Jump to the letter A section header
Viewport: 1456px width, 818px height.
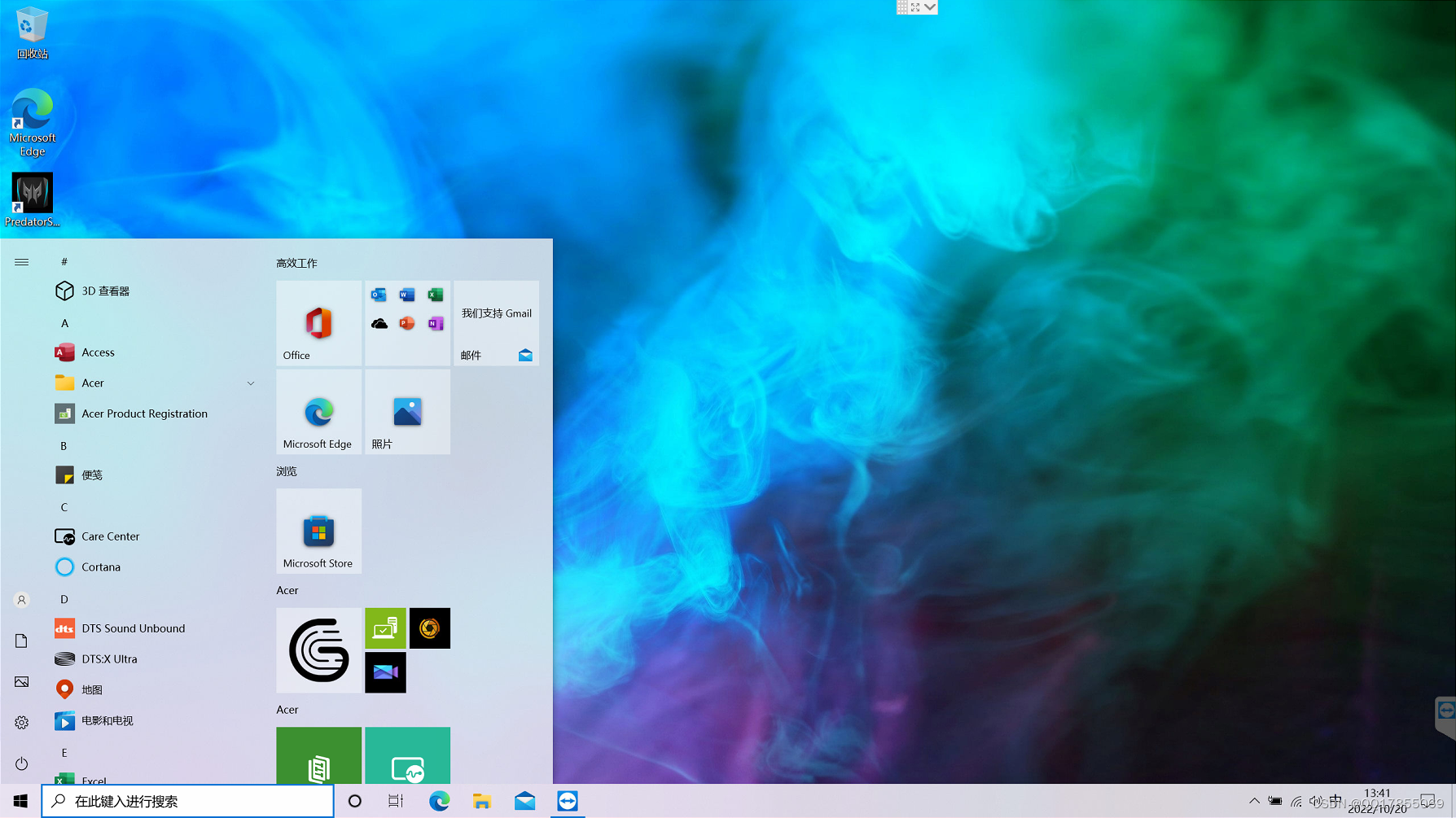click(x=64, y=323)
